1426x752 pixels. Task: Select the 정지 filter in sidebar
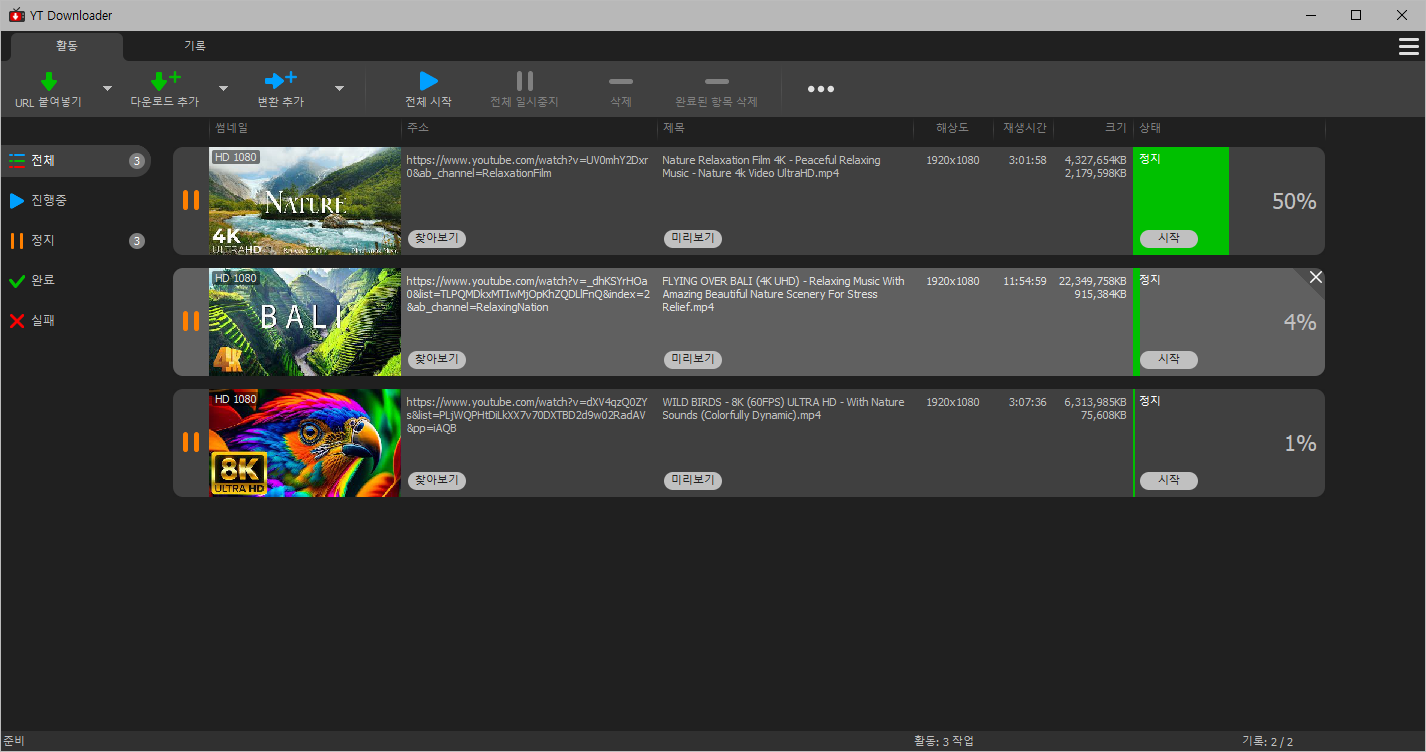click(76, 241)
